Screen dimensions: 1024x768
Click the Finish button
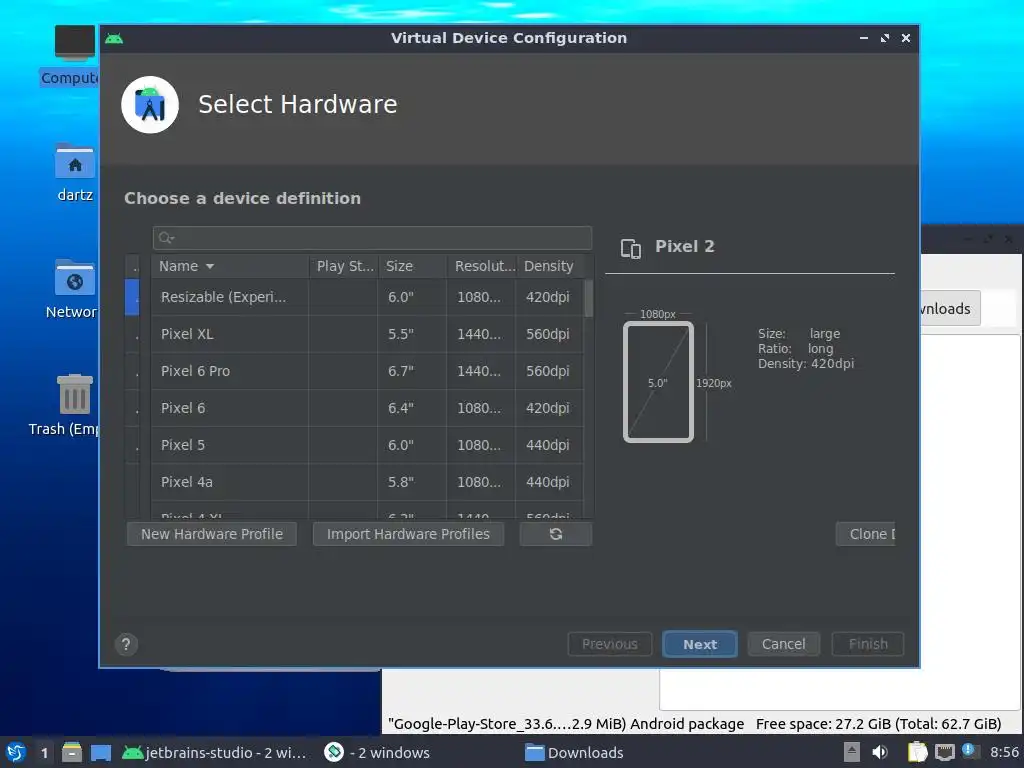[x=868, y=645]
